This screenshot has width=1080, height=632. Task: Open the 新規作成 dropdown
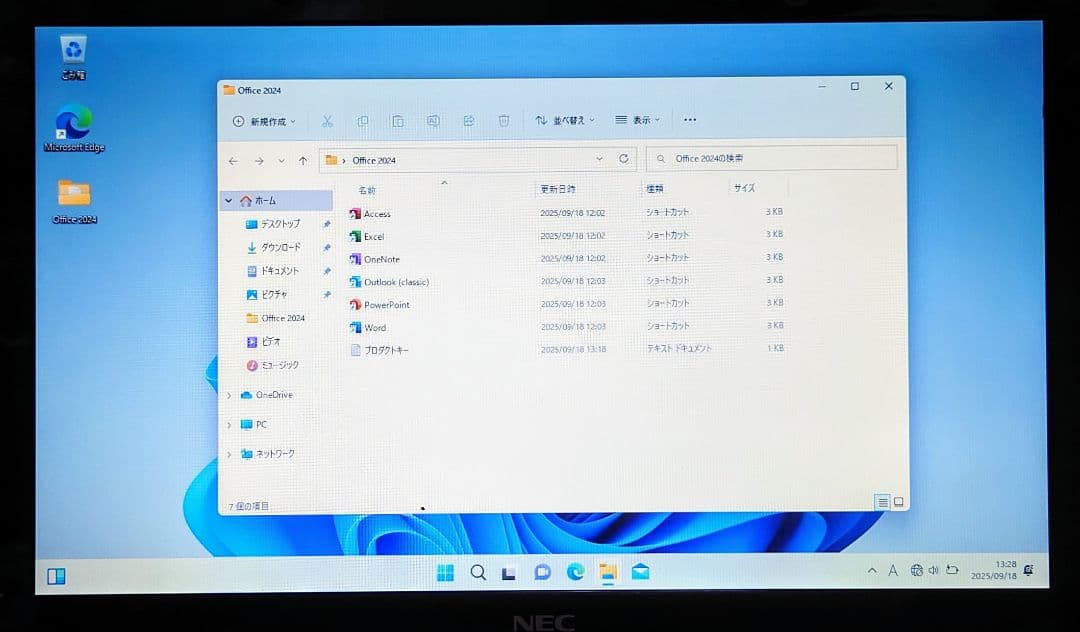(264, 122)
